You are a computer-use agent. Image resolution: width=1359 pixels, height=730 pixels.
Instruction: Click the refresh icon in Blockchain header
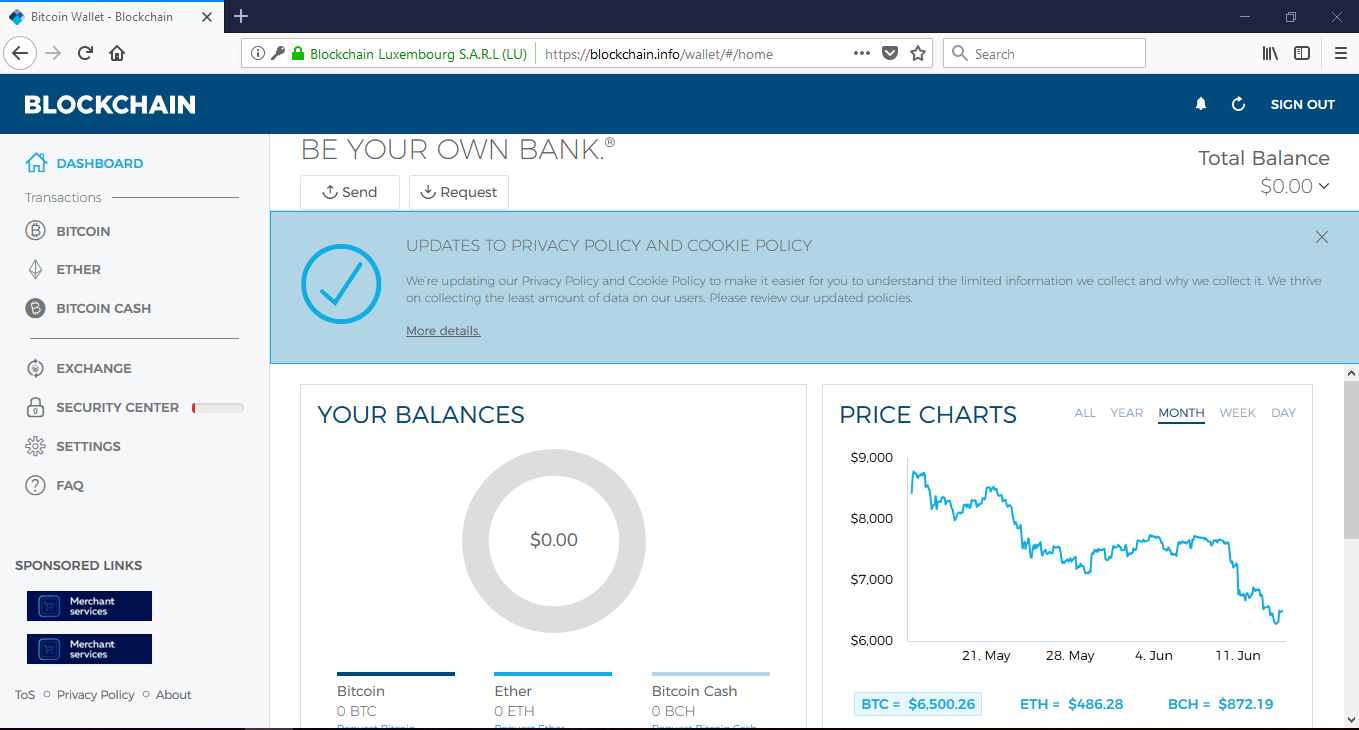click(1238, 104)
